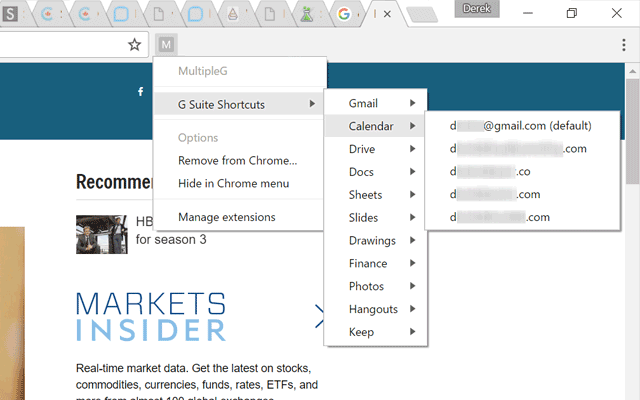
Task: Select the second account in the Calendar list
Action: [522, 149]
